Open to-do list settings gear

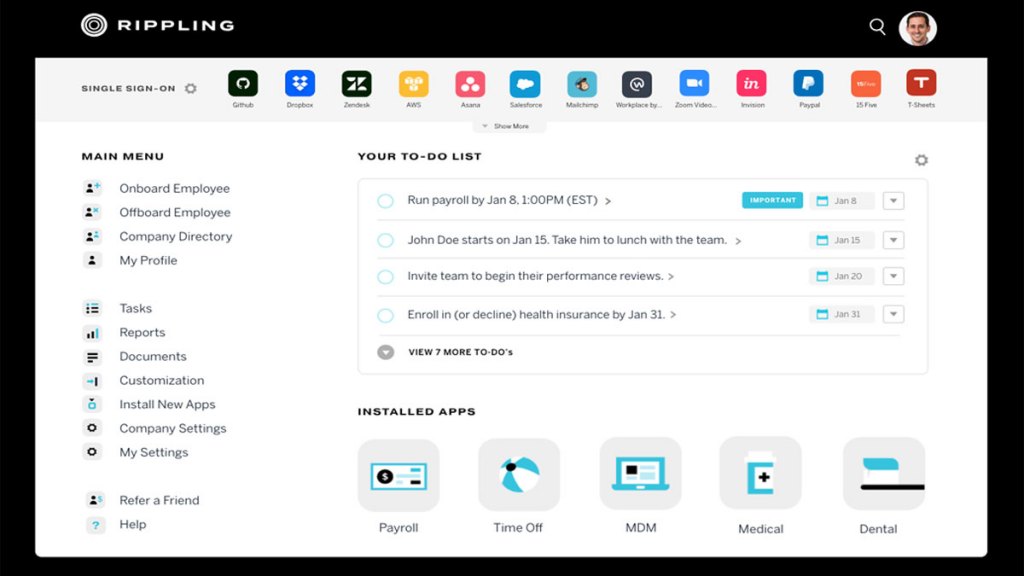[921, 160]
